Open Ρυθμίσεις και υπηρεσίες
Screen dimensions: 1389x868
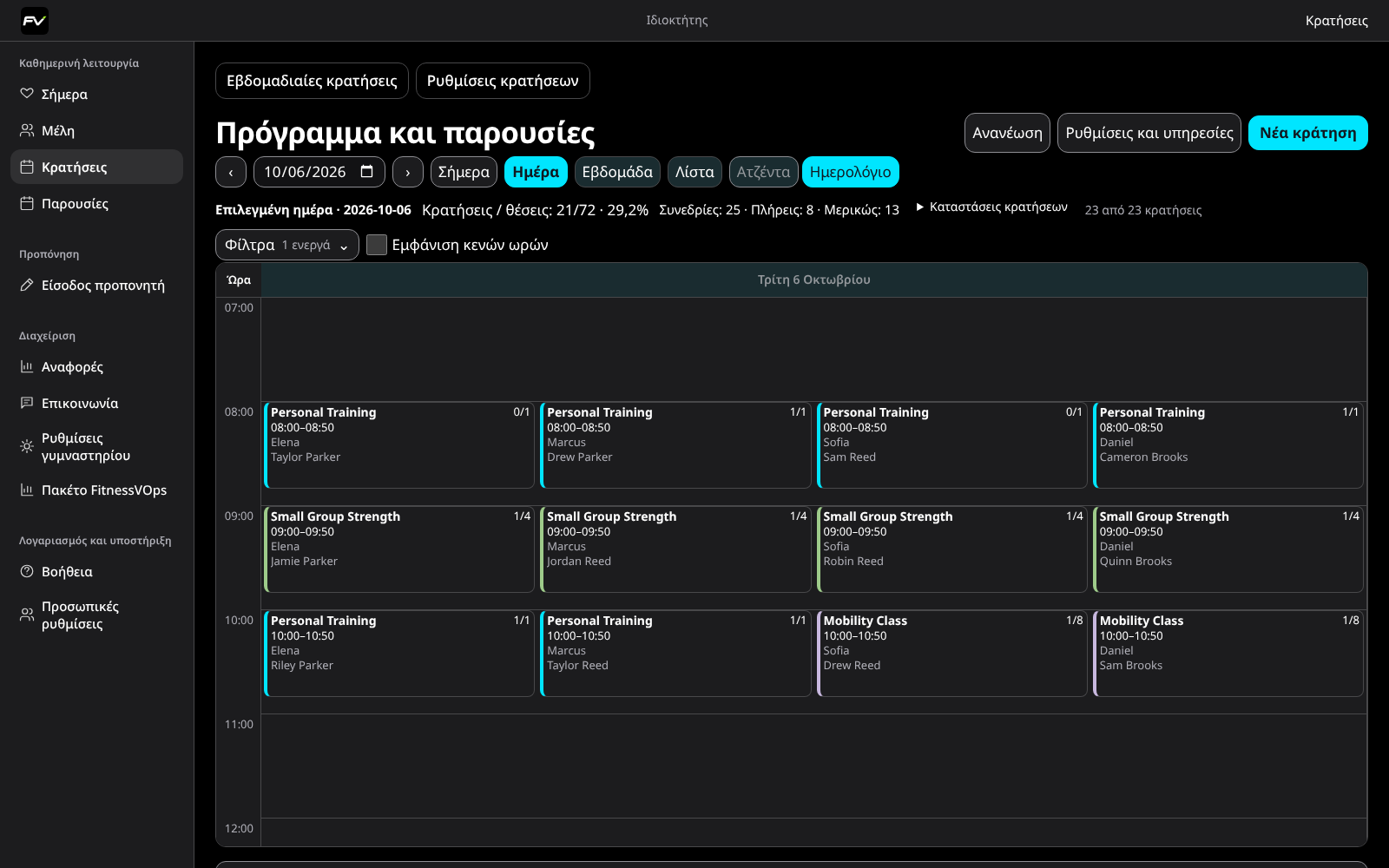[x=1149, y=133]
